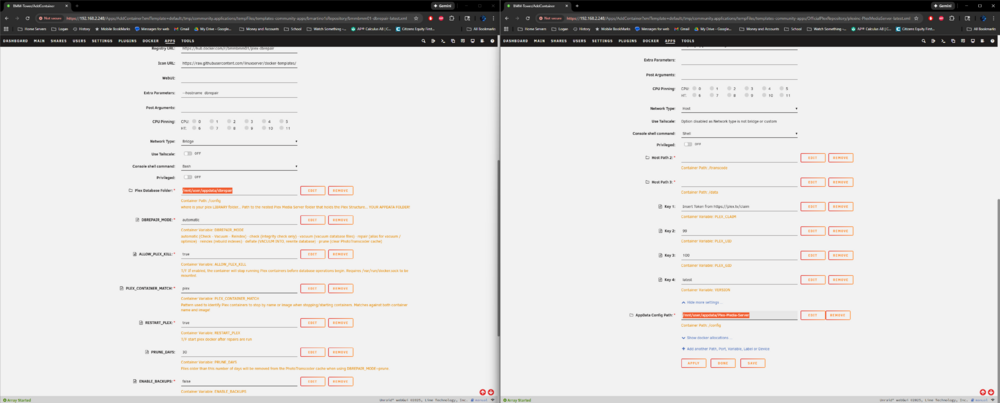This screenshot has width=1000, height=403.
Task: Expand Show docker allocations in right window
Action: click(x=706, y=338)
